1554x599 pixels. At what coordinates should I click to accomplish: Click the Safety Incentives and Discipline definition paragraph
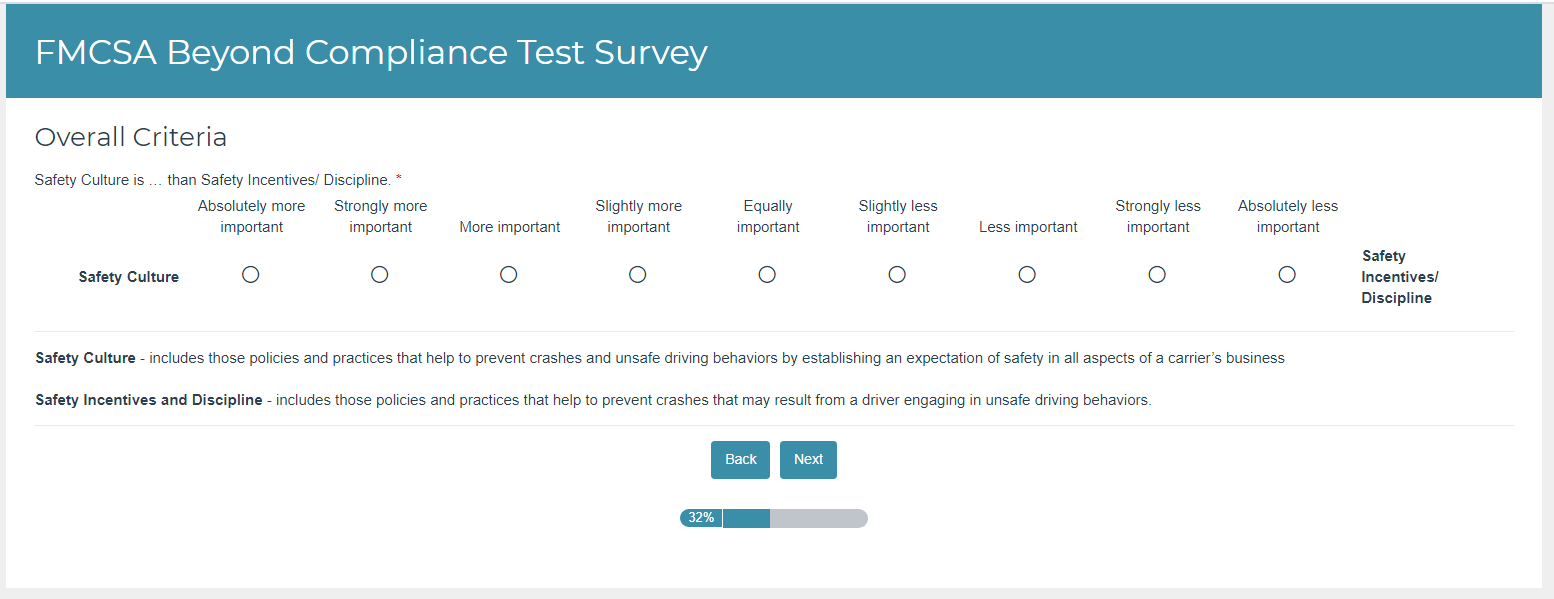[593, 400]
